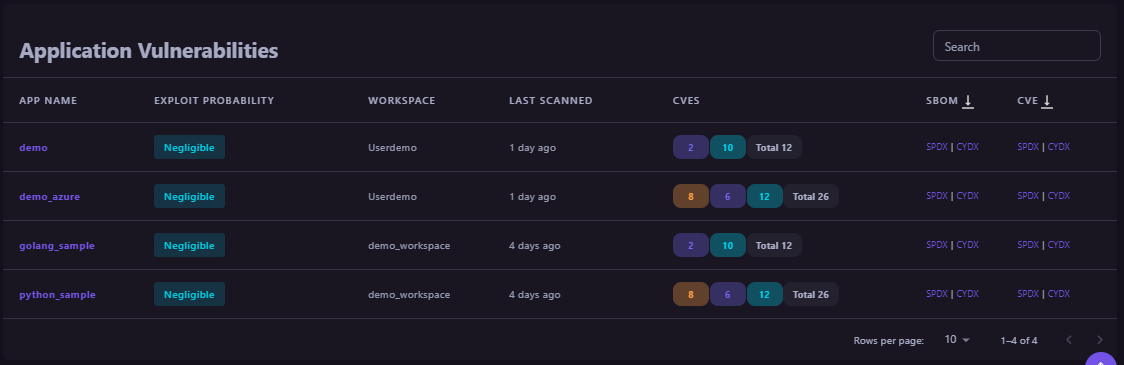
Task: Click Total 26 badge in python_sample row
Action: pos(811,294)
